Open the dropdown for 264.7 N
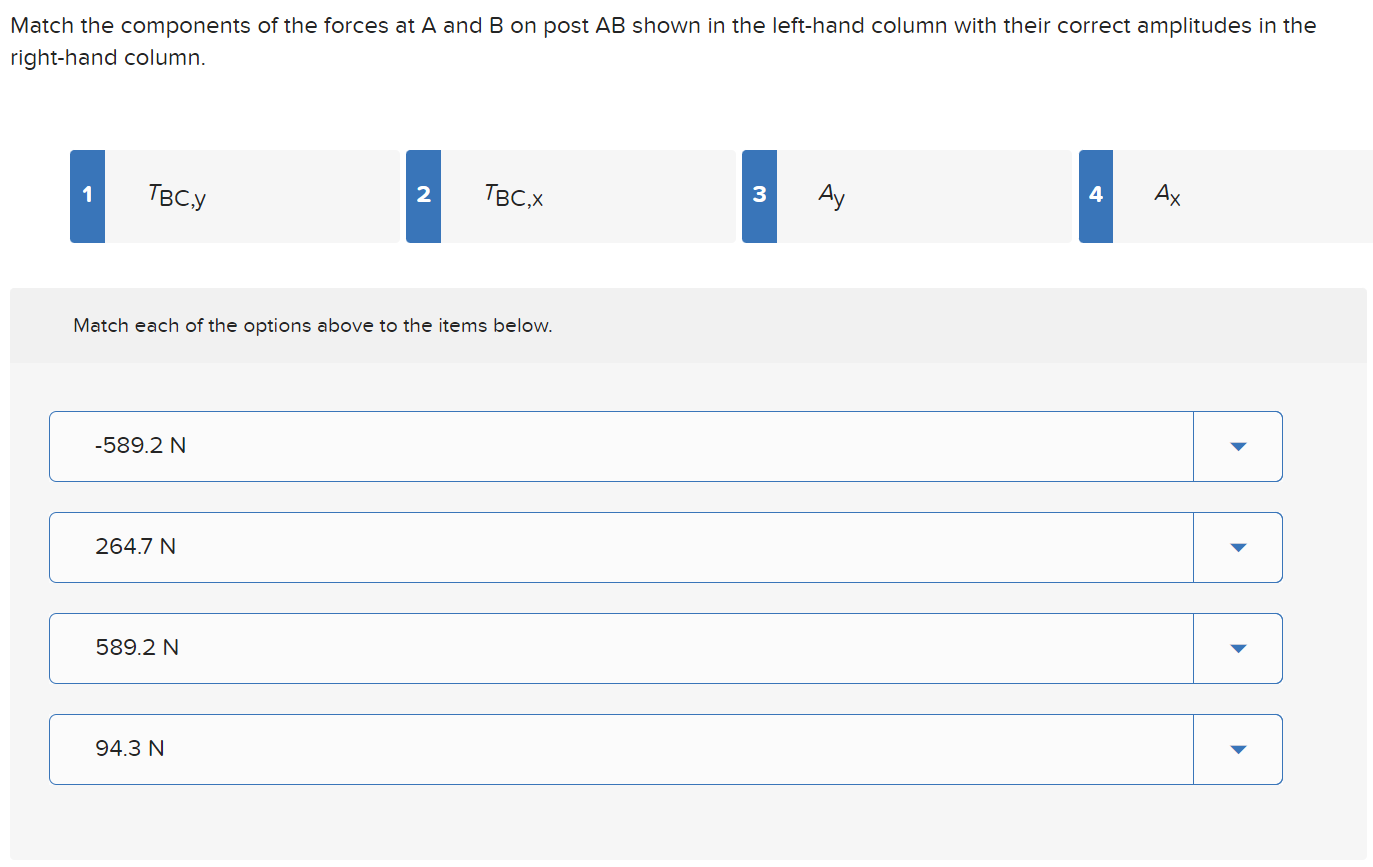 click(1238, 547)
